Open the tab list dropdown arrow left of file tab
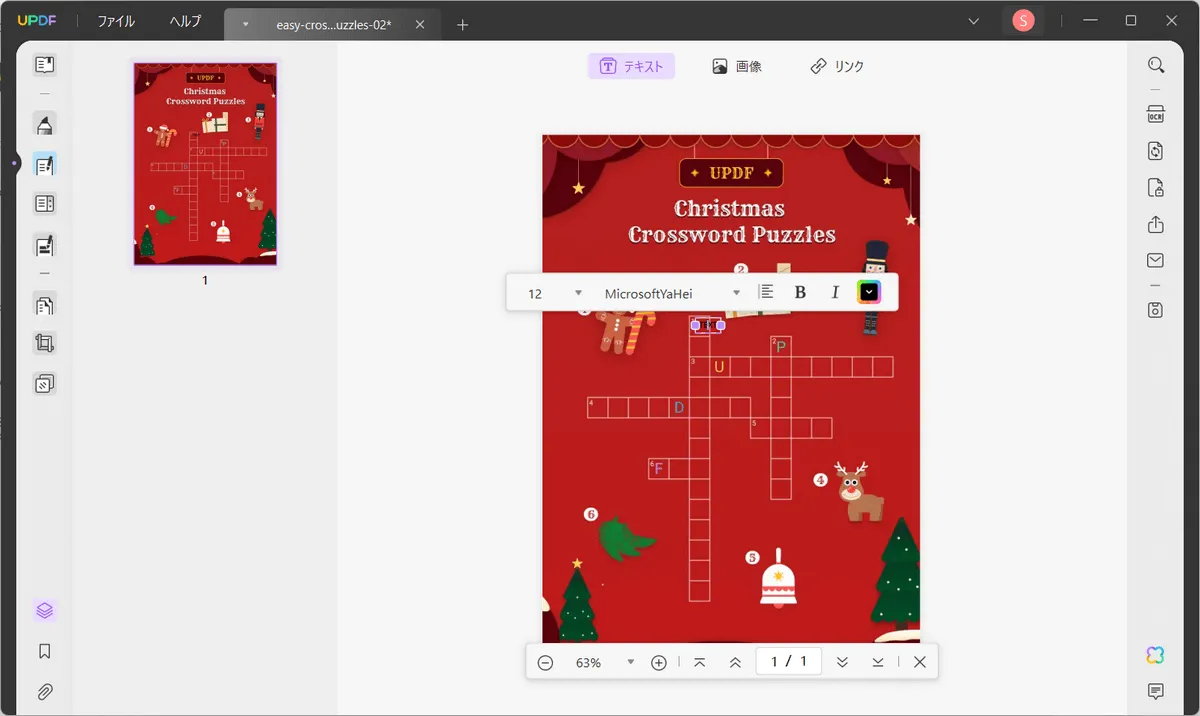 (245, 24)
